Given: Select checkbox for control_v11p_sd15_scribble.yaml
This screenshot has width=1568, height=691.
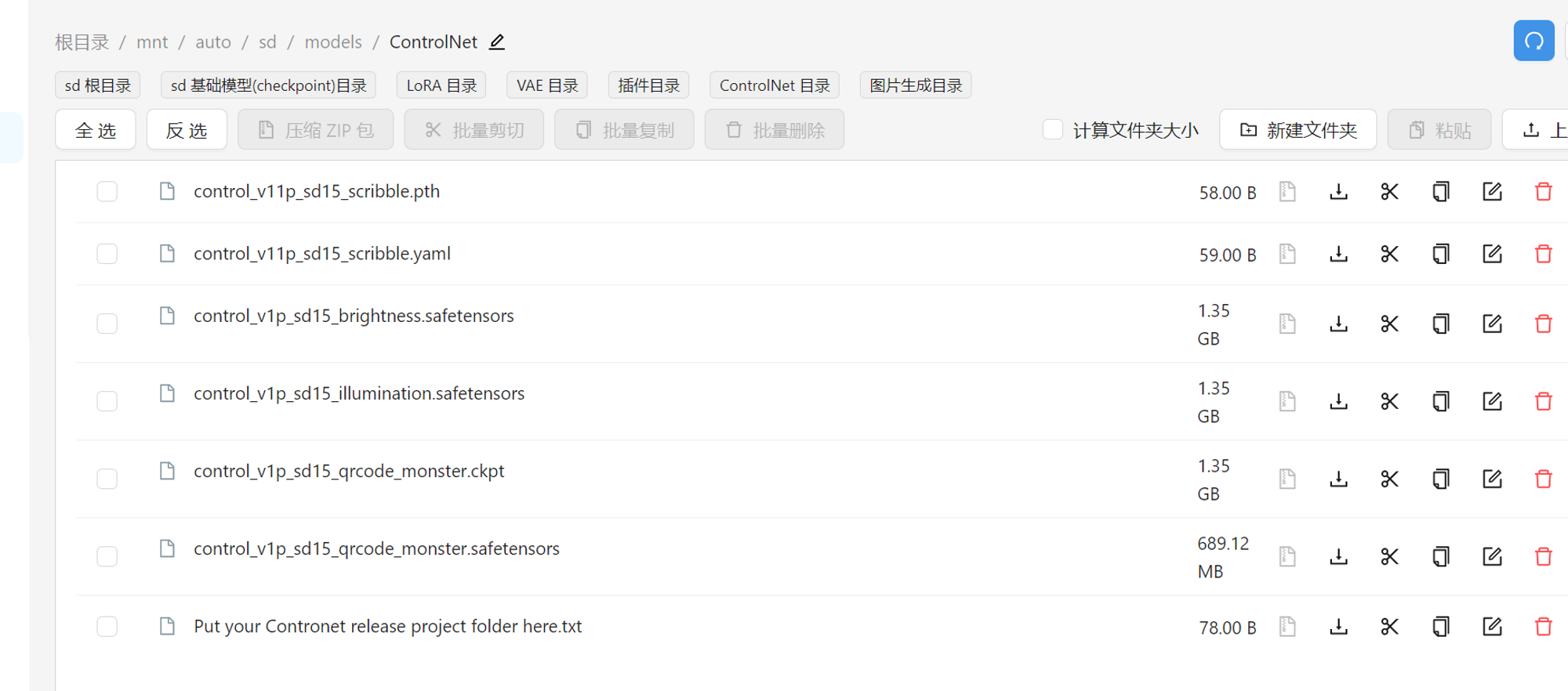Looking at the screenshot, I should tap(107, 254).
